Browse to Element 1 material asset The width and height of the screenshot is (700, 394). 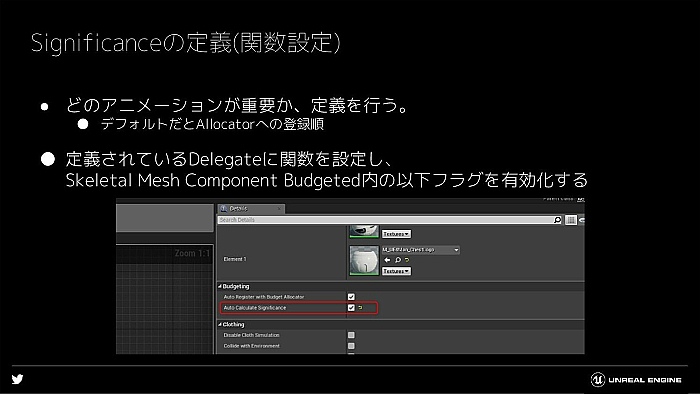click(397, 260)
